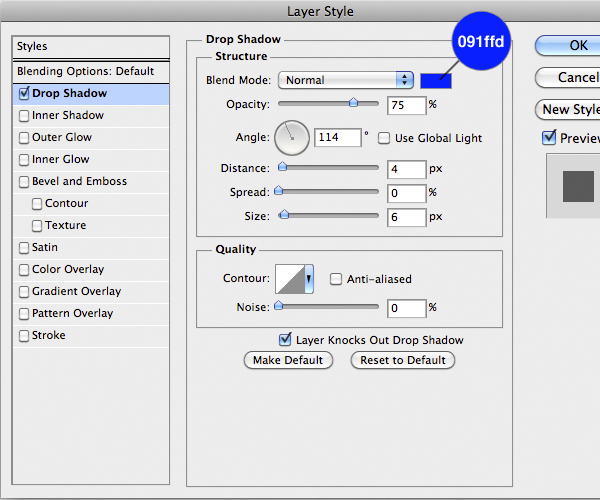Uncheck Layer Knocks Out Drop Shadow
Image resolution: width=600 pixels, height=500 pixels.
point(286,340)
